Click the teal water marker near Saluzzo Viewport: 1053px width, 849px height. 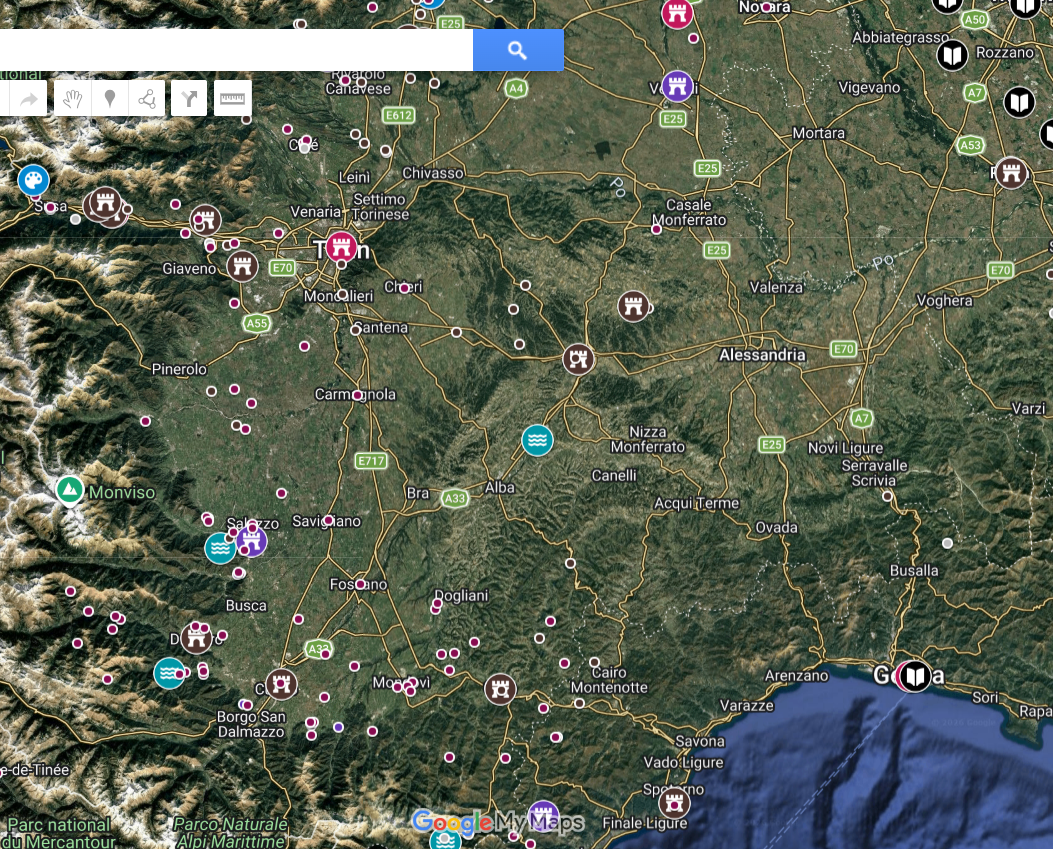[x=220, y=549]
